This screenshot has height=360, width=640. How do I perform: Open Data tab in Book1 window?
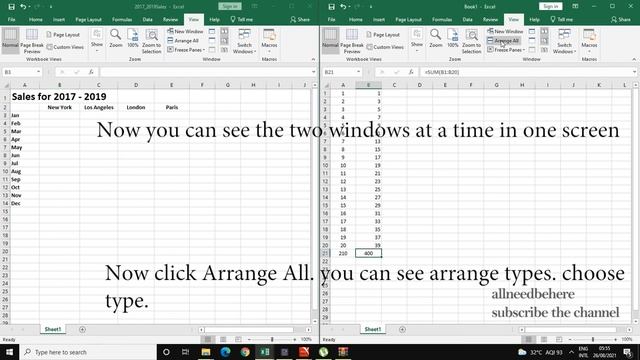coord(467,19)
